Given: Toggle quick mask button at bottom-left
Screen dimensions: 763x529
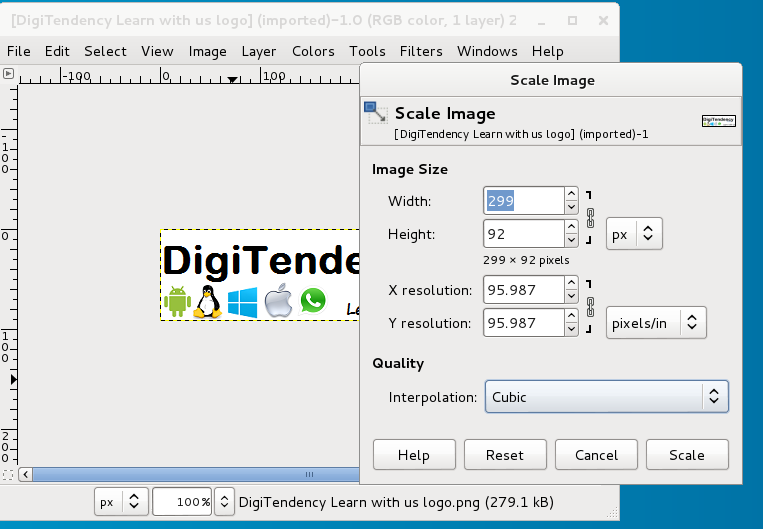Looking at the screenshot, I should (x=8, y=474).
